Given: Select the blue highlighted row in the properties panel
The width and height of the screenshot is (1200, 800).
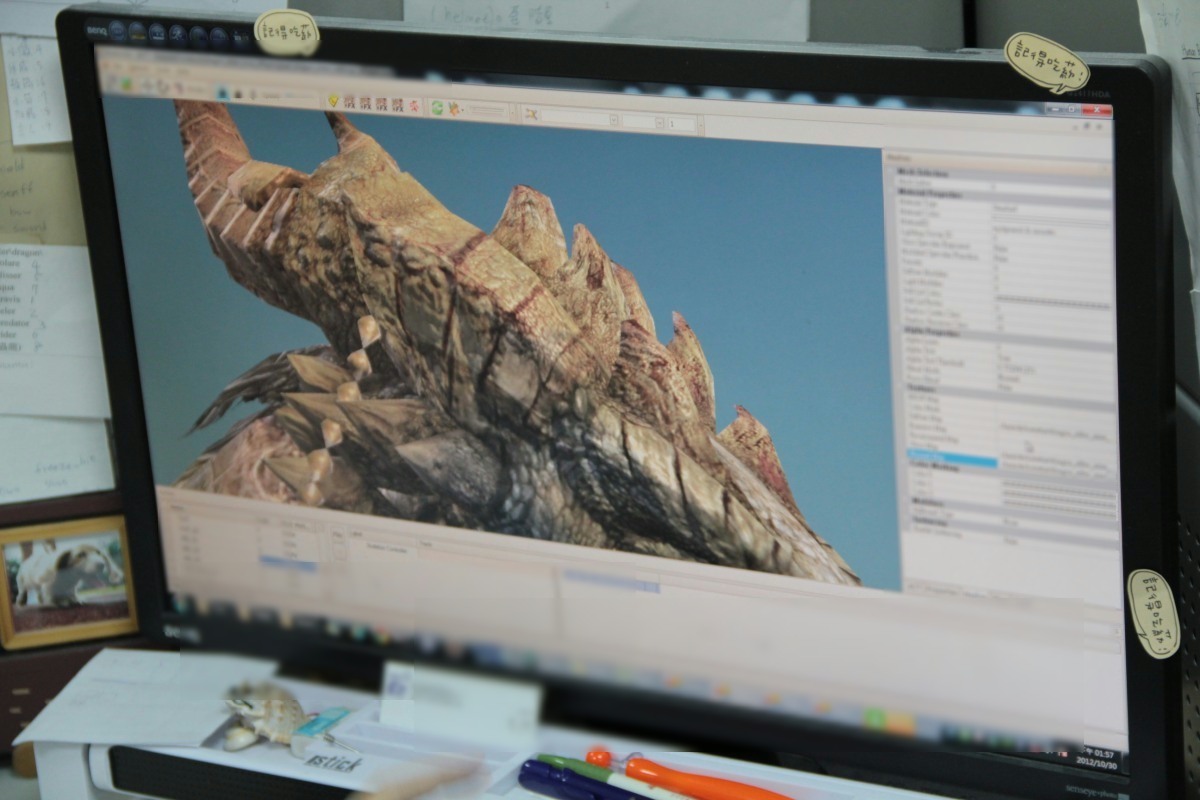Looking at the screenshot, I should pyautogui.click(x=952, y=459).
